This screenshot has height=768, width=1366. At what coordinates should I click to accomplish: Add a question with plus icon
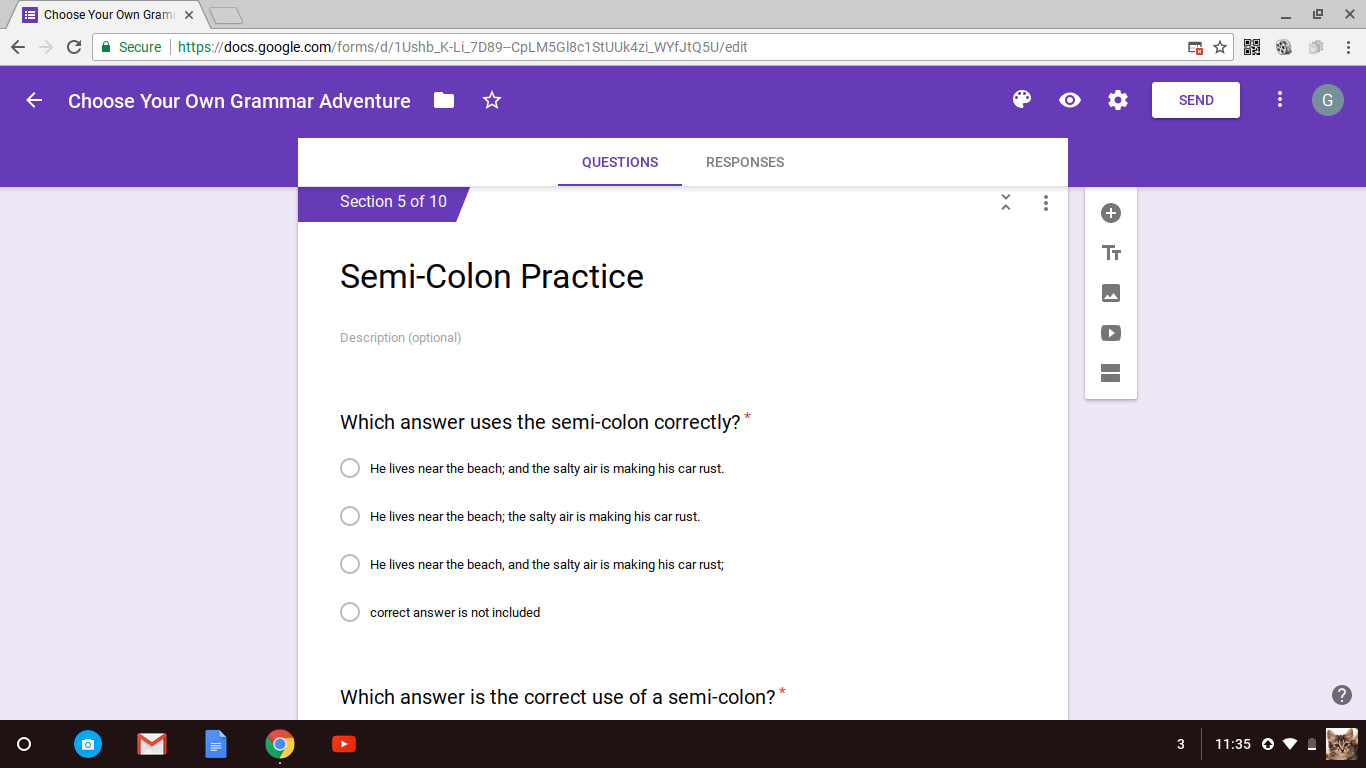1111,213
